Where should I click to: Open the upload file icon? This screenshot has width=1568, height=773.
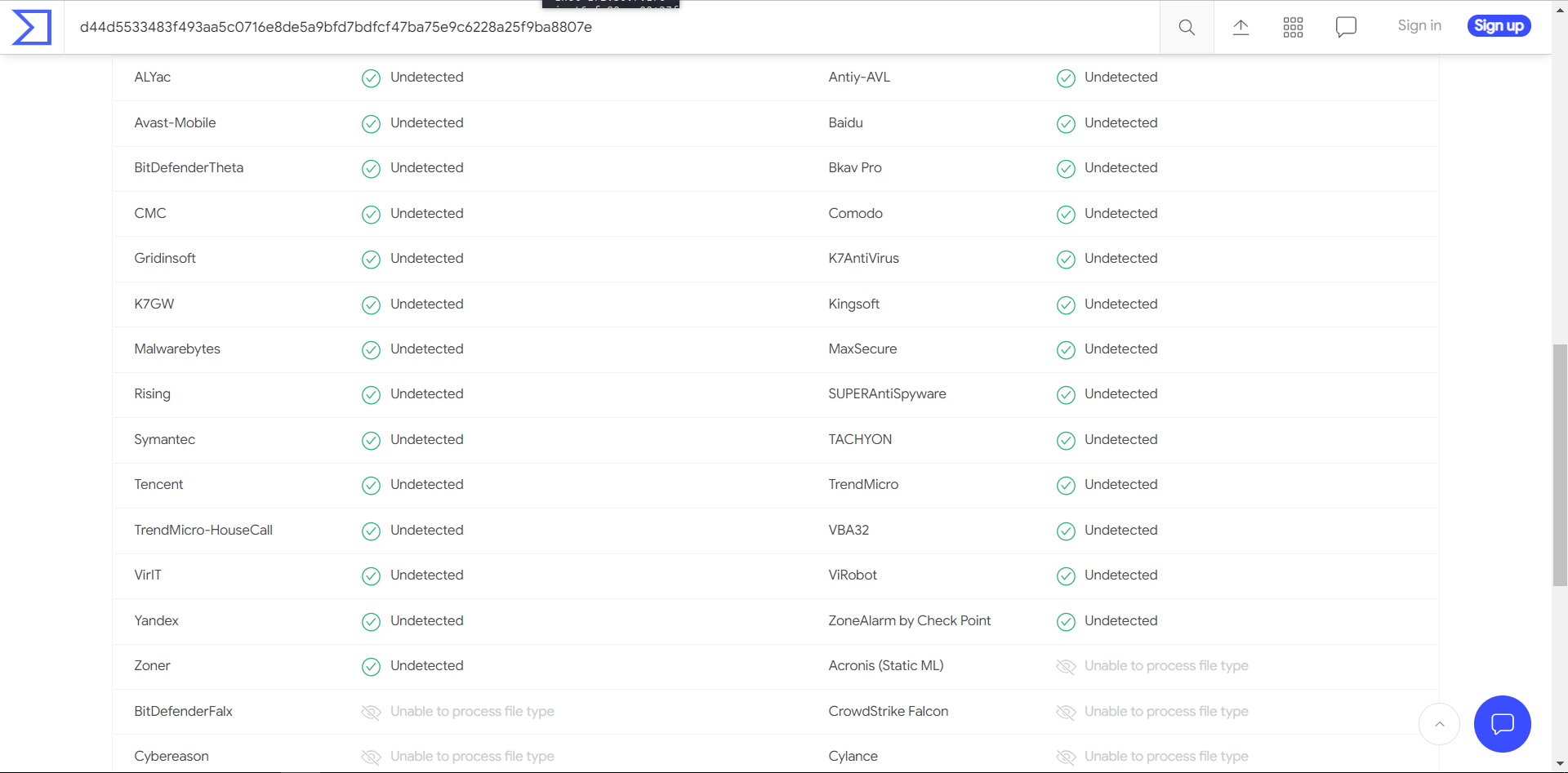tap(1241, 27)
